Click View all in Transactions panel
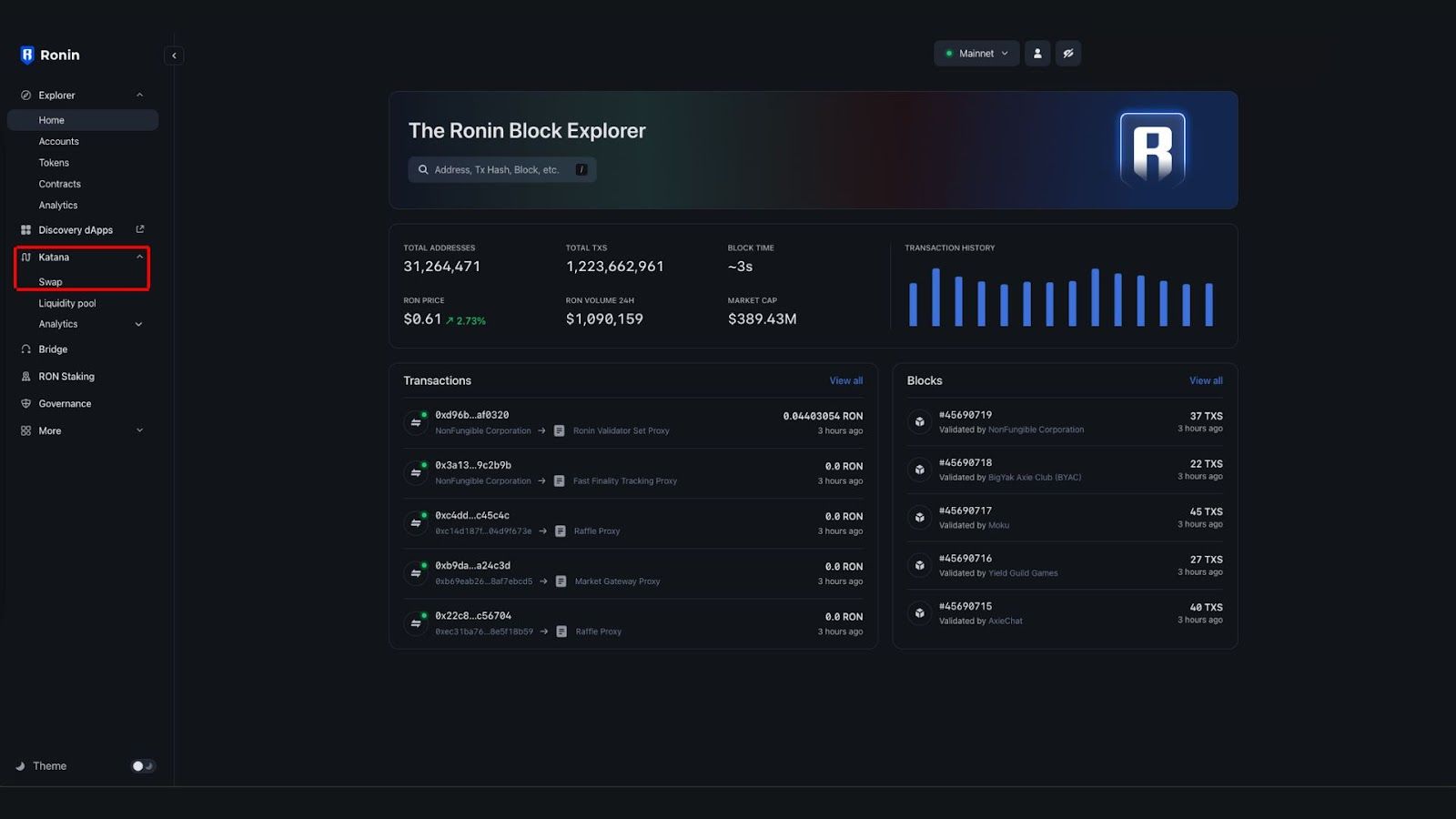This screenshot has width=1456, height=819. pyautogui.click(x=845, y=381)
